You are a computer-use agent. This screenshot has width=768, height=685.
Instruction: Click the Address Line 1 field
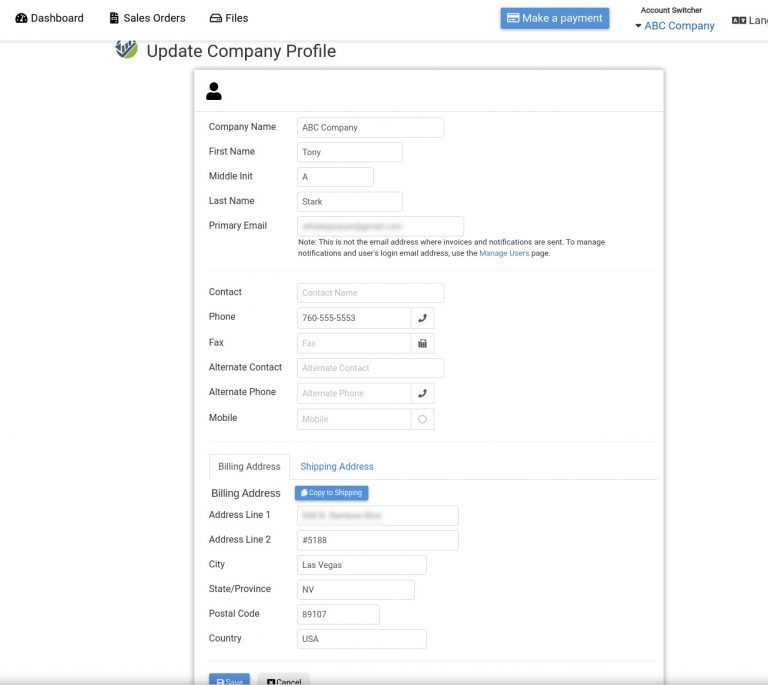coord(378,516)
